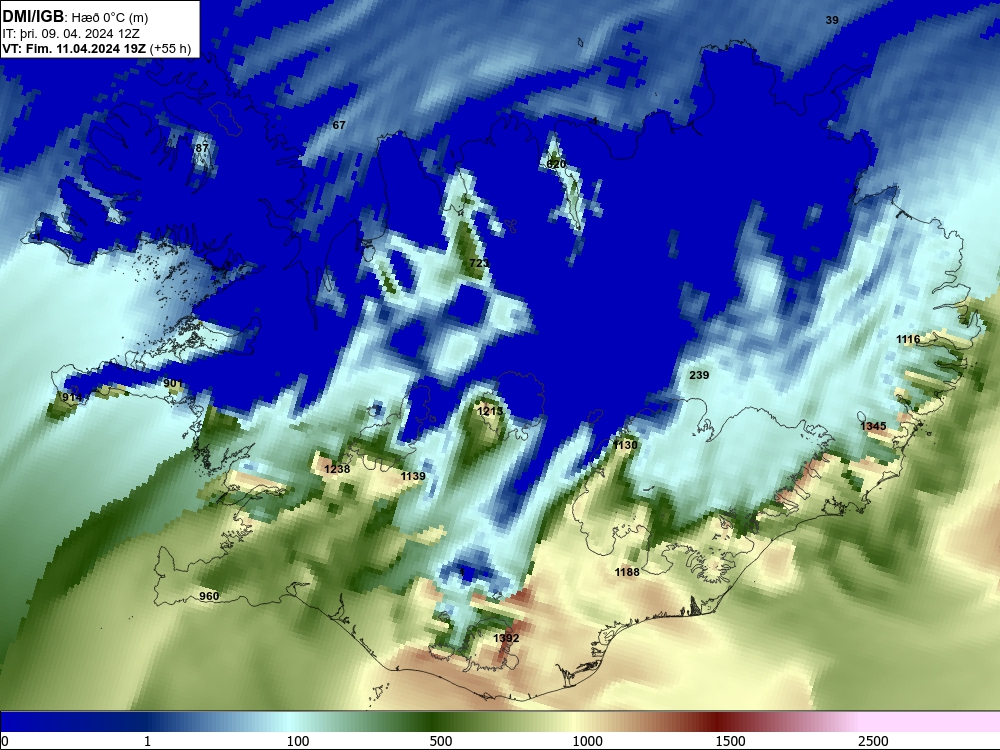Click the legend label 1000
This screenshot has height=750, width=1000.
coord(587,741)
